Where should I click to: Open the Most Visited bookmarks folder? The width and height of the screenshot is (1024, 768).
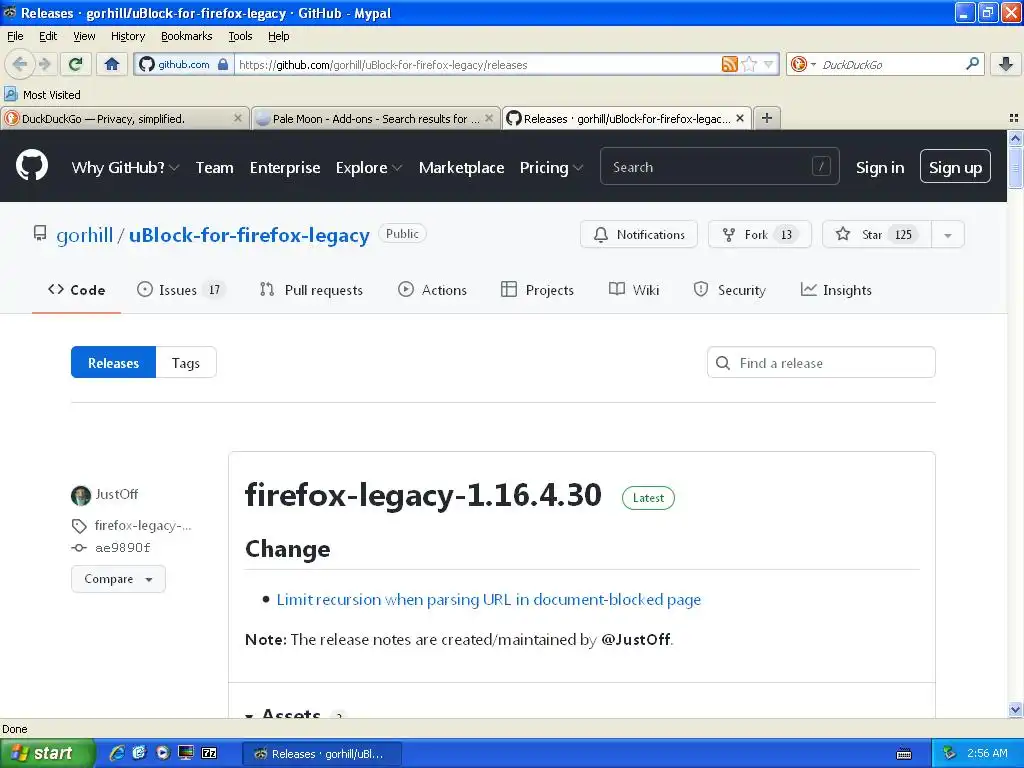point(42,95)
